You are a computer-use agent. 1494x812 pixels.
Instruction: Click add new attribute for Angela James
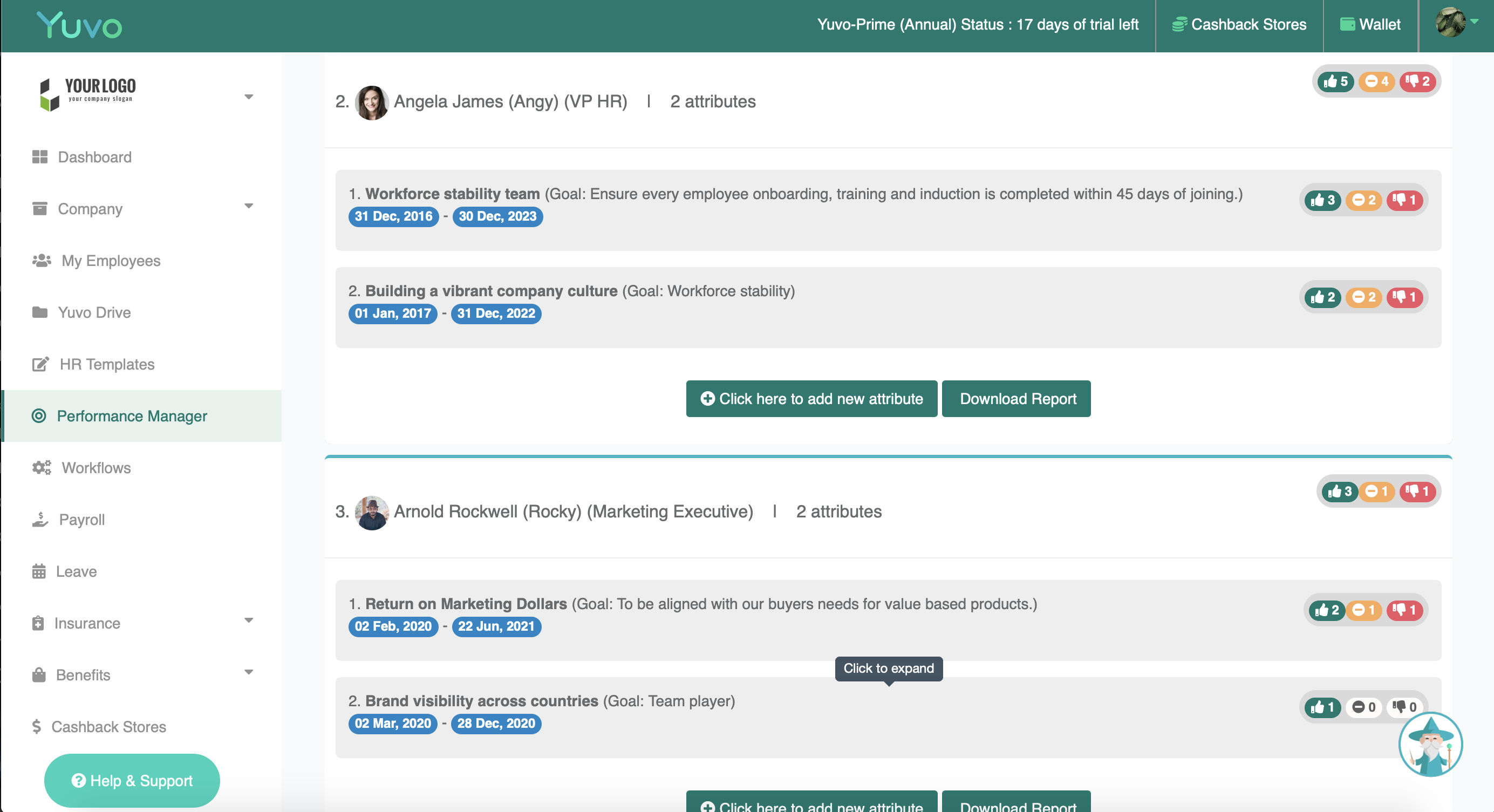click(x=811, y=399)
